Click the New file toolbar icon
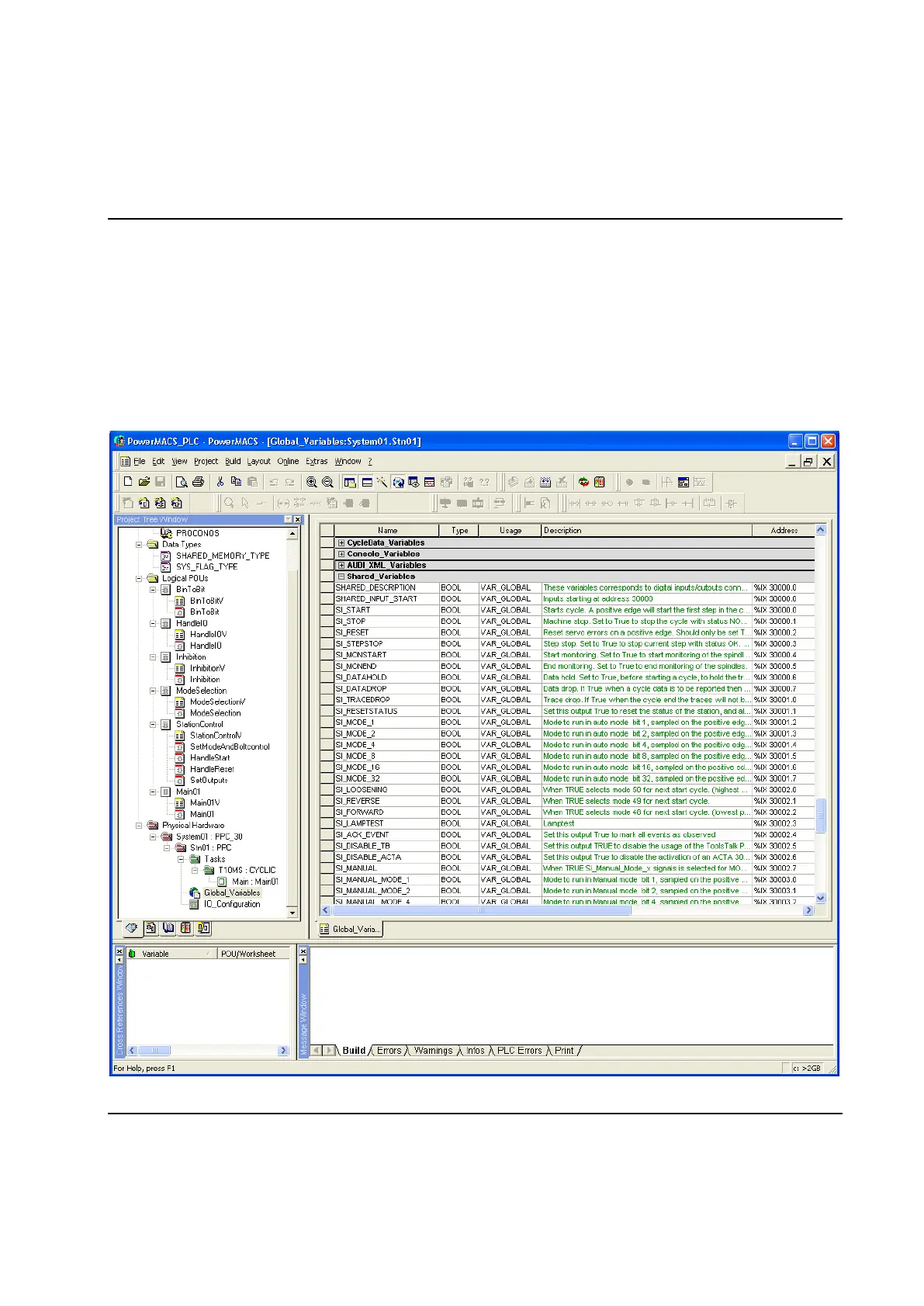Image resolution: width=924 pixels, height=1306 pixels. 128,482
